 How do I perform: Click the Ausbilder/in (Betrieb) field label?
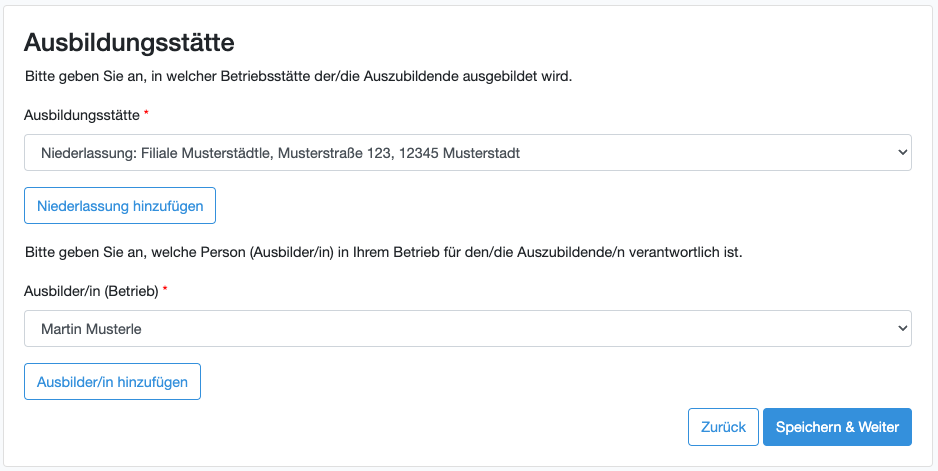(x=91, y=290)
